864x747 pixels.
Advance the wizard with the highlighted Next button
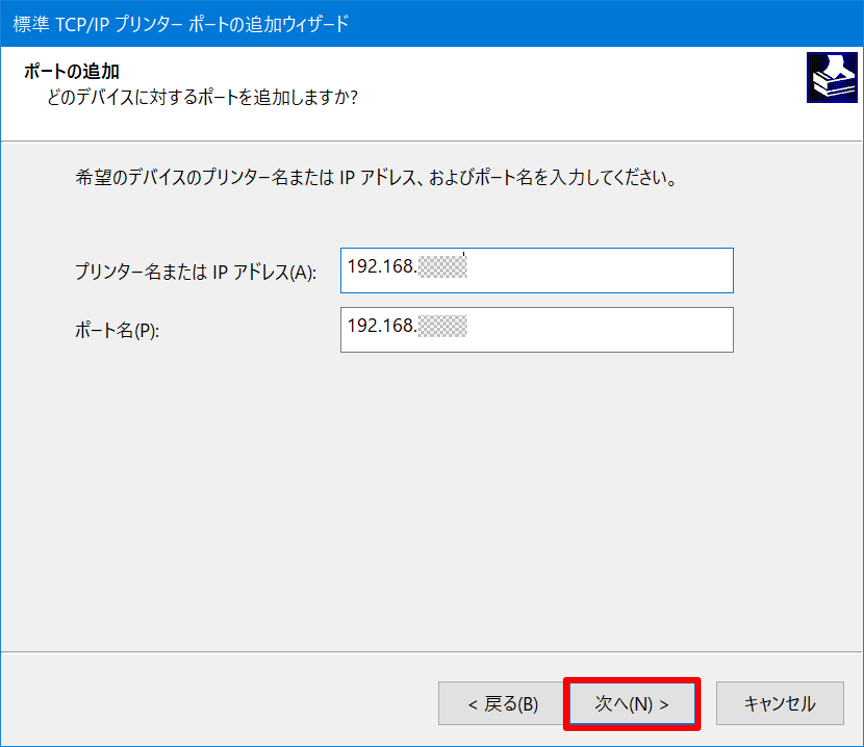click(632, 703)
